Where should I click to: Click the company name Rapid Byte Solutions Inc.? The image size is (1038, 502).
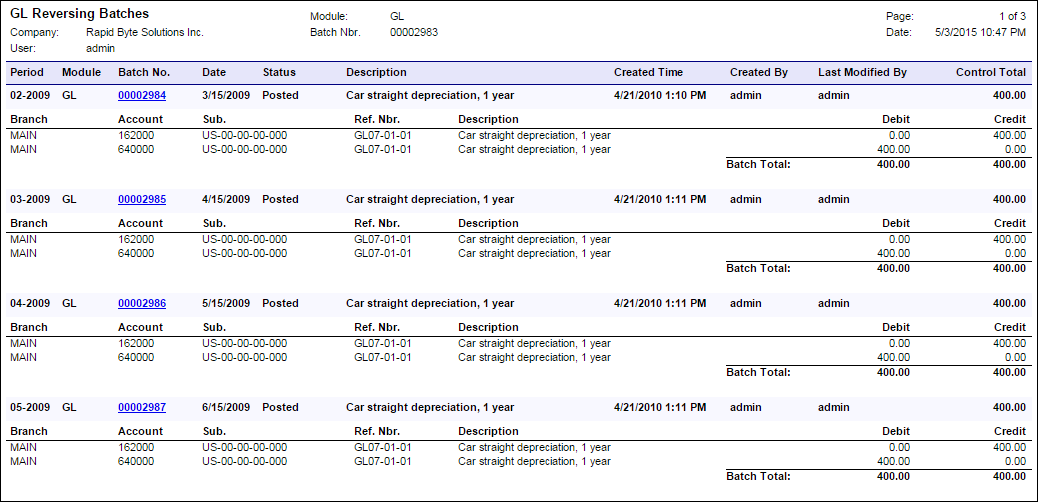pyautogui.click(x=145, y=32)
